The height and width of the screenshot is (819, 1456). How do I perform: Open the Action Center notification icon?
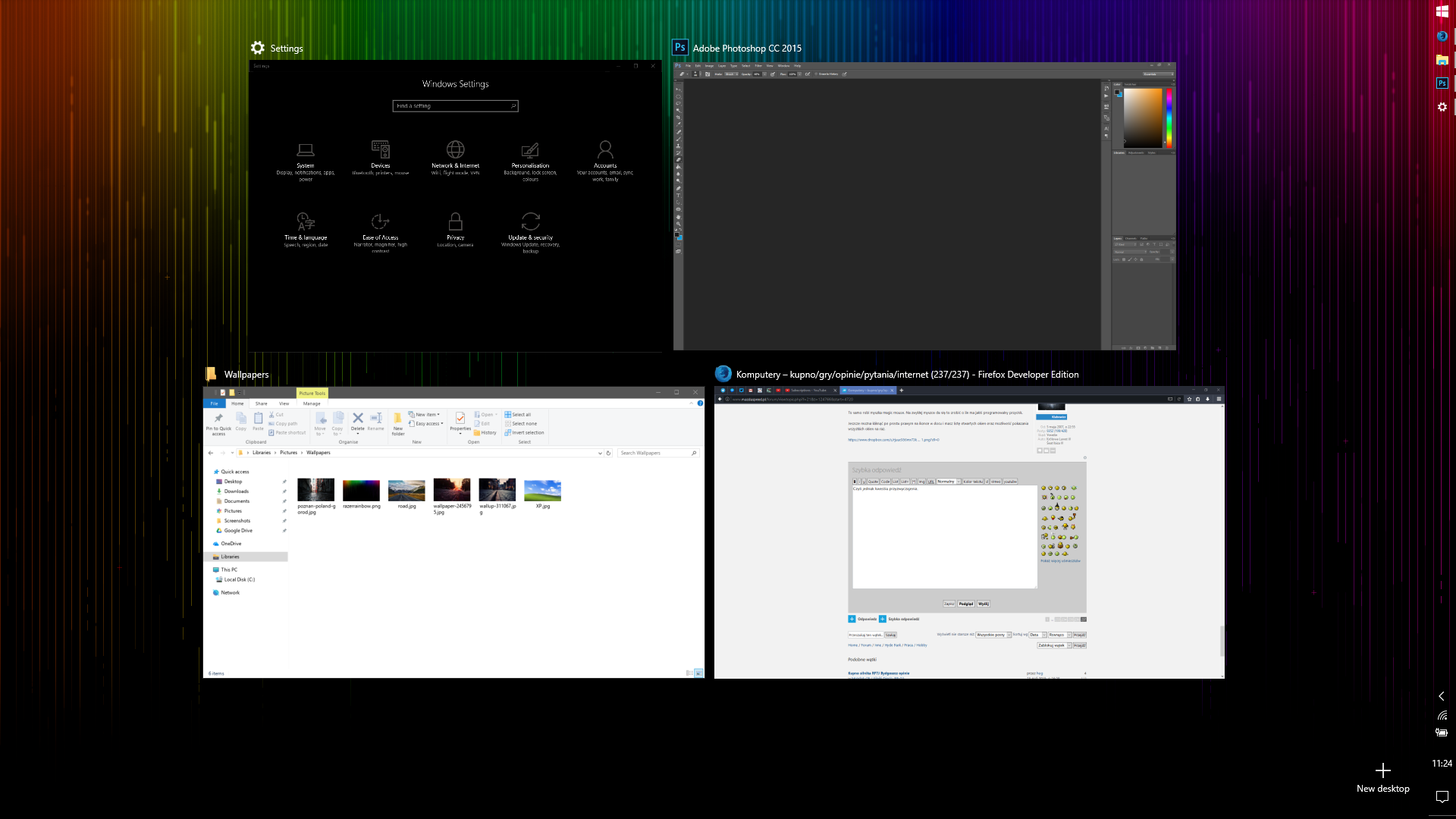click(1442, 796)
